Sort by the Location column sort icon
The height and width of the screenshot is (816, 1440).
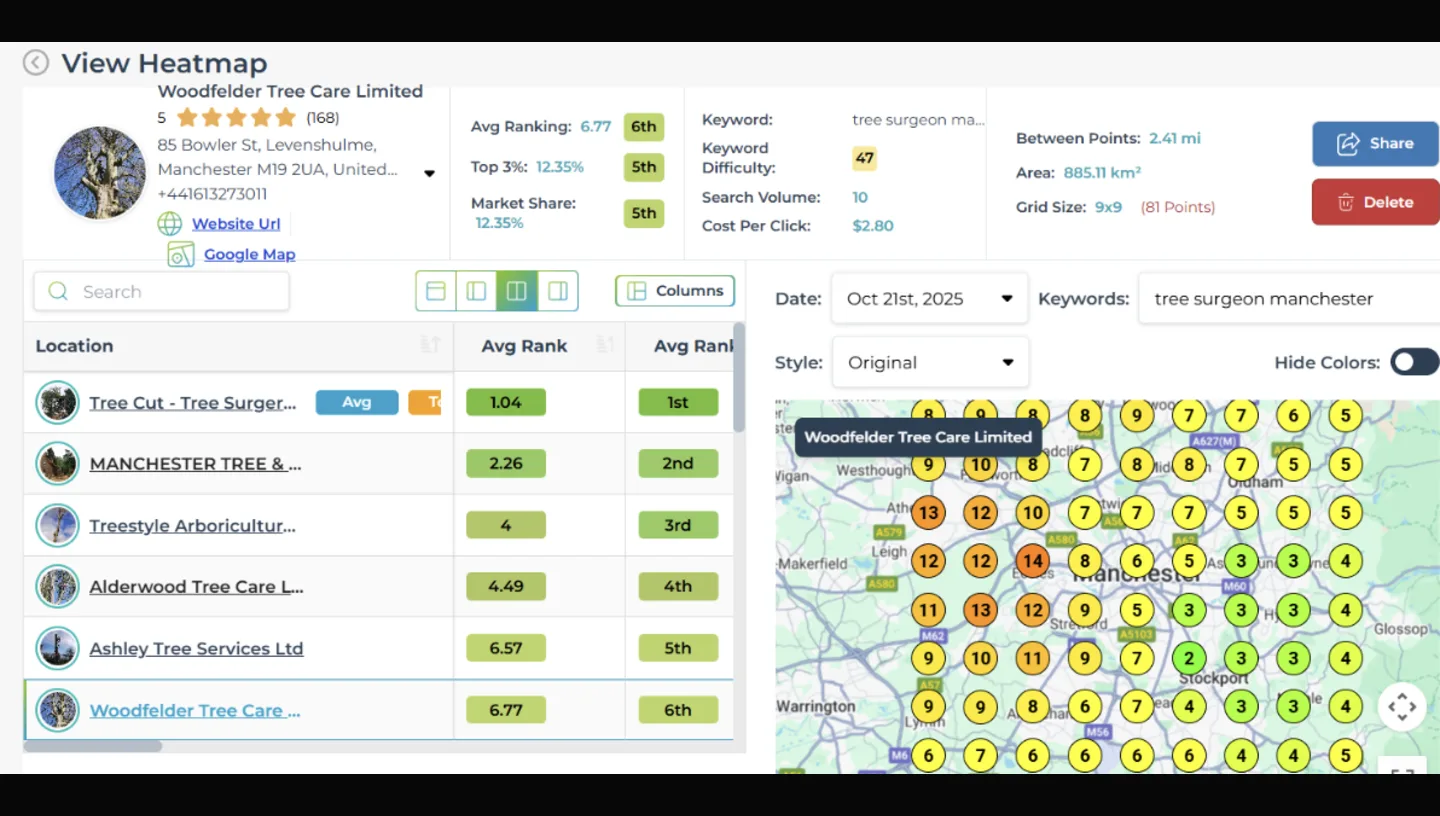coord(430,345)
